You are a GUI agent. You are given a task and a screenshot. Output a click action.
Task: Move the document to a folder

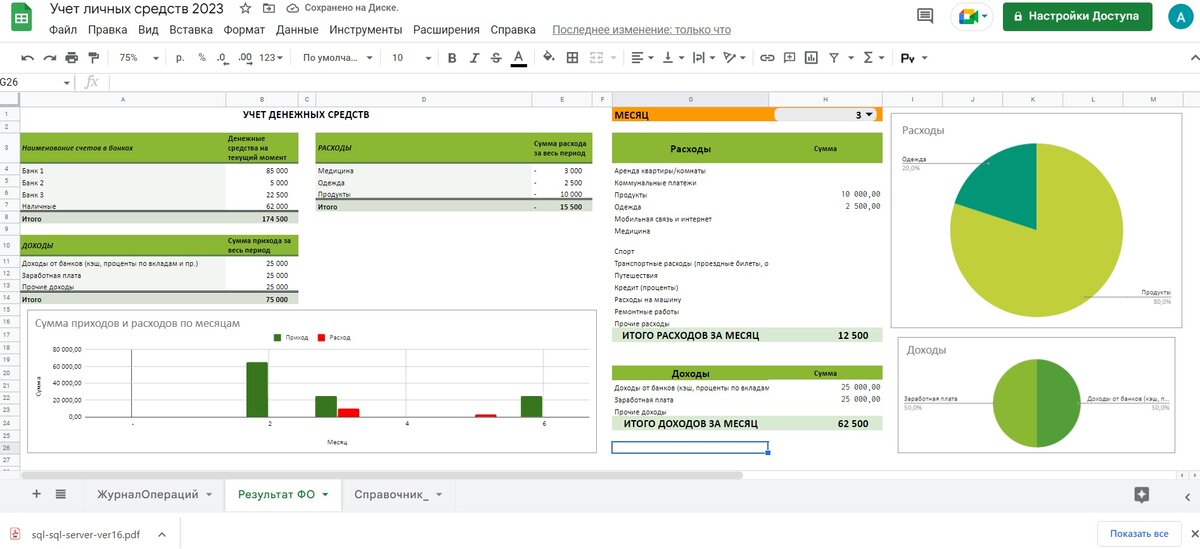coord(268,8)
